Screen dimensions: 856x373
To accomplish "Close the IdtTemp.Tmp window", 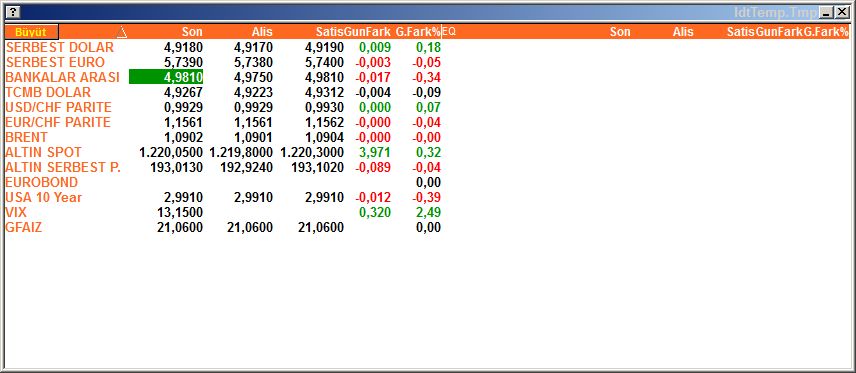I will pyautogui.click(x=841, y=12).
